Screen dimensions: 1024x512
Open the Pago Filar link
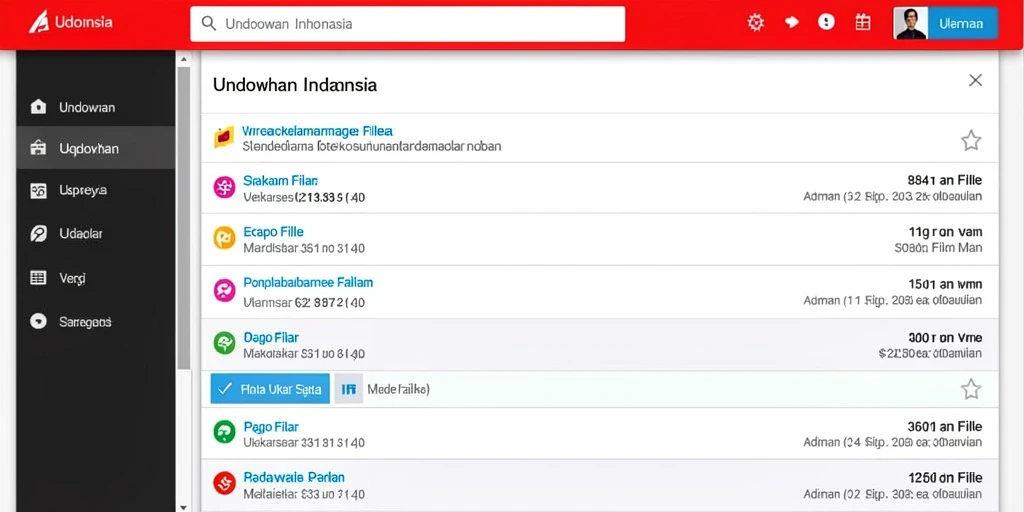coord(271,427)
